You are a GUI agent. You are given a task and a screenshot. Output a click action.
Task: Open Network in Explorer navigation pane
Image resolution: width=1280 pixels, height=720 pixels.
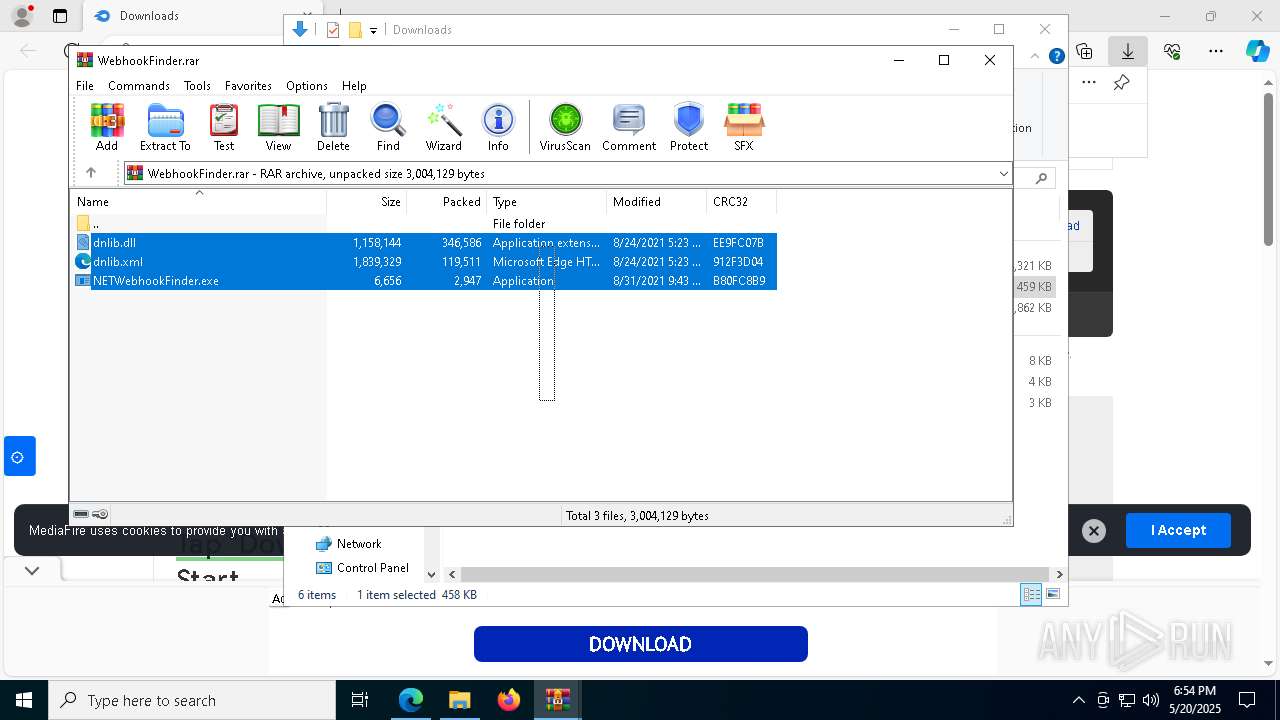pyautogui.click(x=358, y=544)
